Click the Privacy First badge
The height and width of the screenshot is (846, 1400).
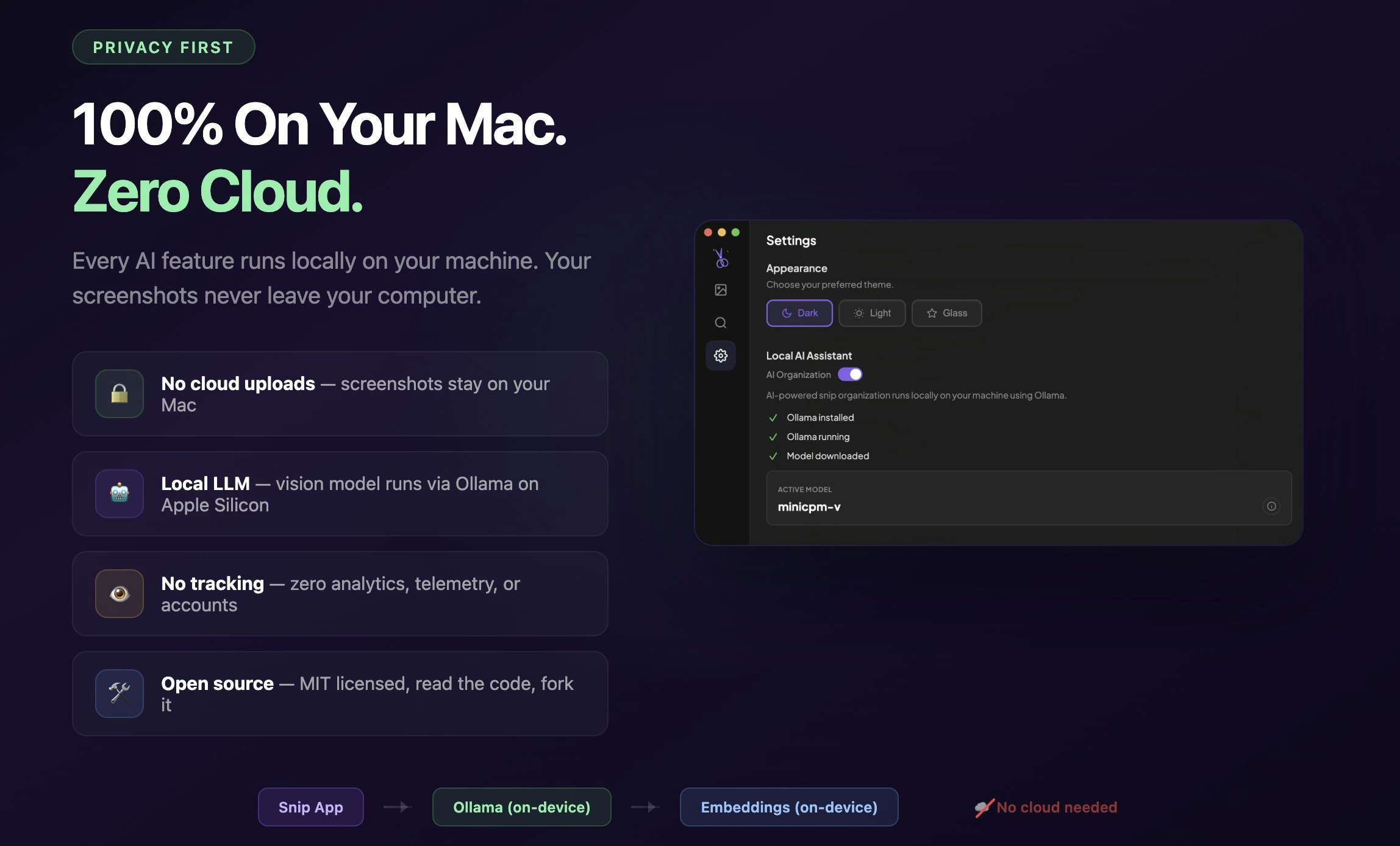163,46
